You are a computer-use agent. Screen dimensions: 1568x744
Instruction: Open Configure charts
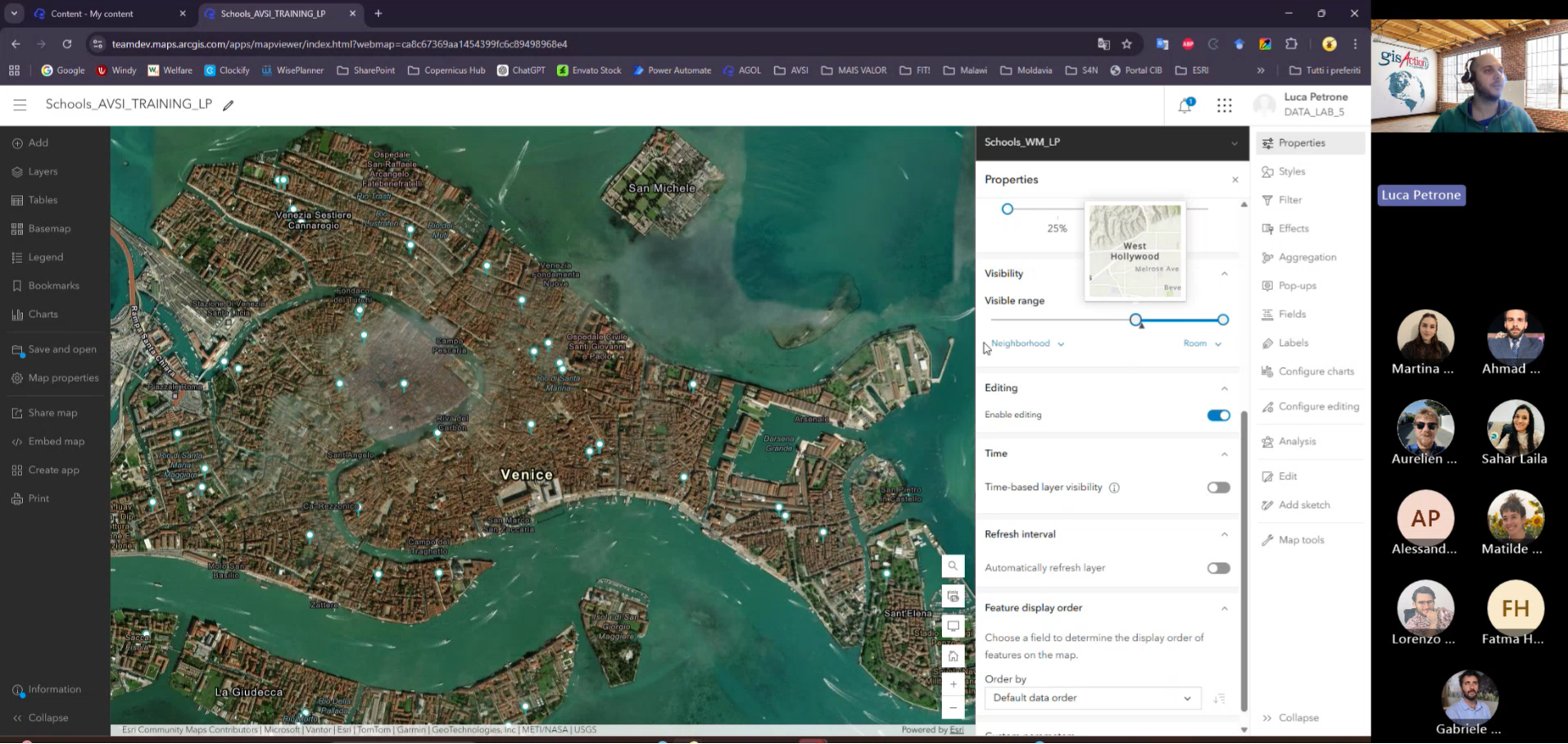point(1308,372)
